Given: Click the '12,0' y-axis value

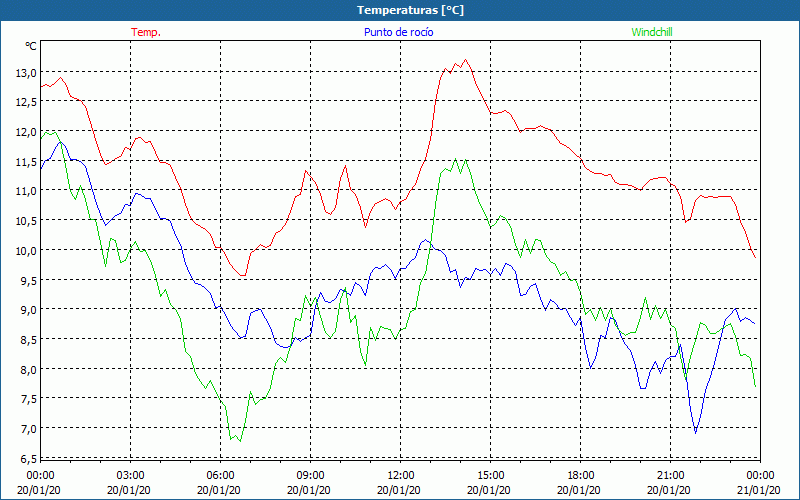Looking at the screenshot, I should [26, 132].
